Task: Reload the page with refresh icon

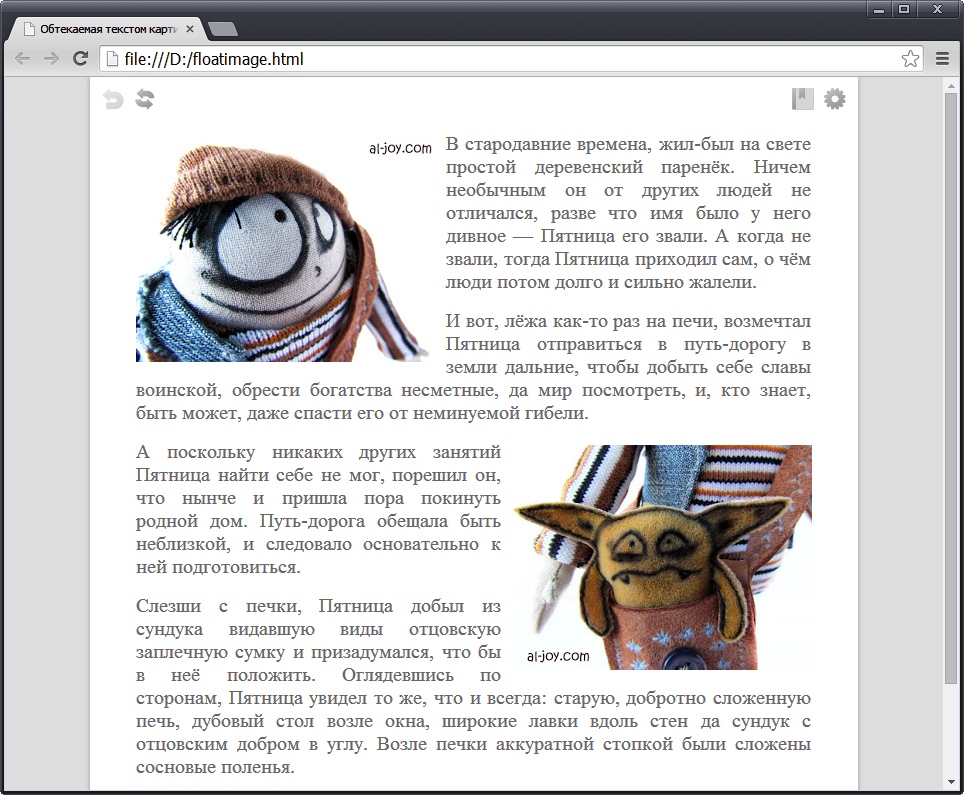Action: (81, 58)
